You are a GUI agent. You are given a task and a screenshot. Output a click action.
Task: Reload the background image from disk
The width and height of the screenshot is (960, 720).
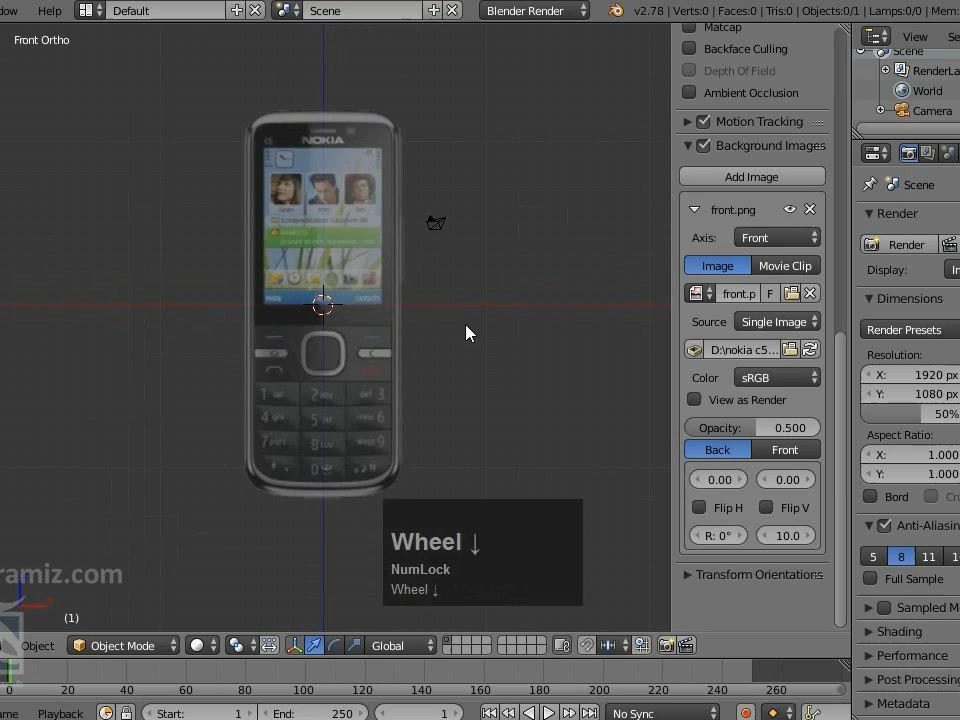810,350
